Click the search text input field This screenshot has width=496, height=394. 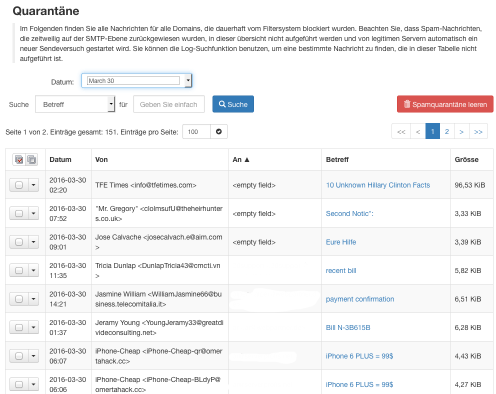coord(169,104)
